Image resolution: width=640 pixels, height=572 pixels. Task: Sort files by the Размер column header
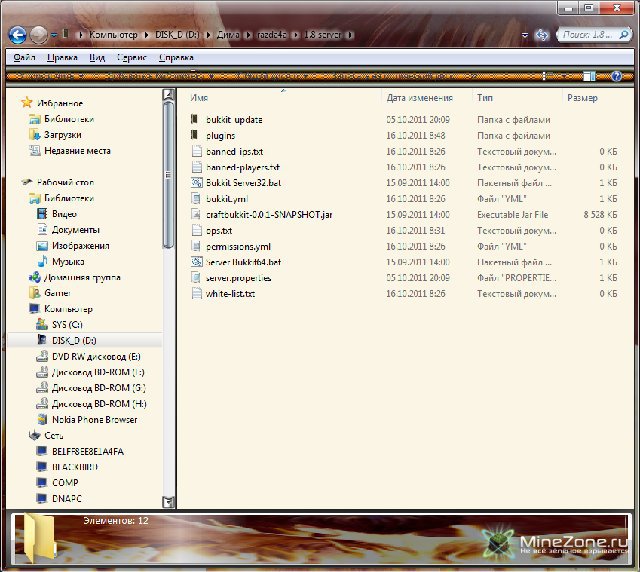[582, 98]
